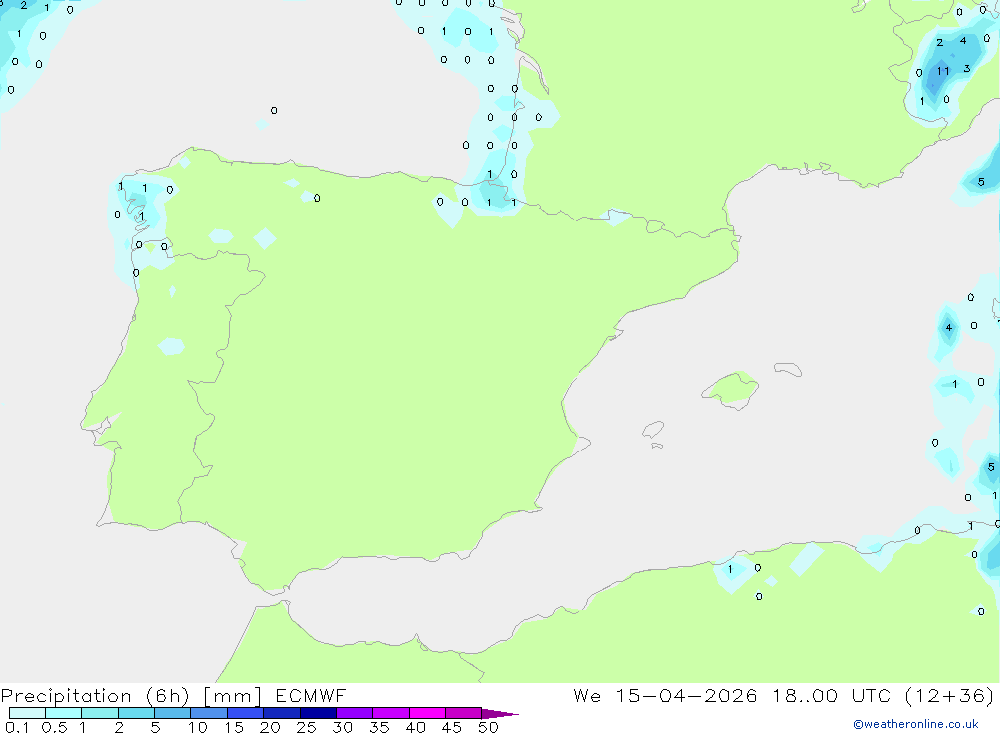Viewport: 1000px width, 733px height.
Task: Select the 45–50 mm legend color swatch
Action: [464, 713]
